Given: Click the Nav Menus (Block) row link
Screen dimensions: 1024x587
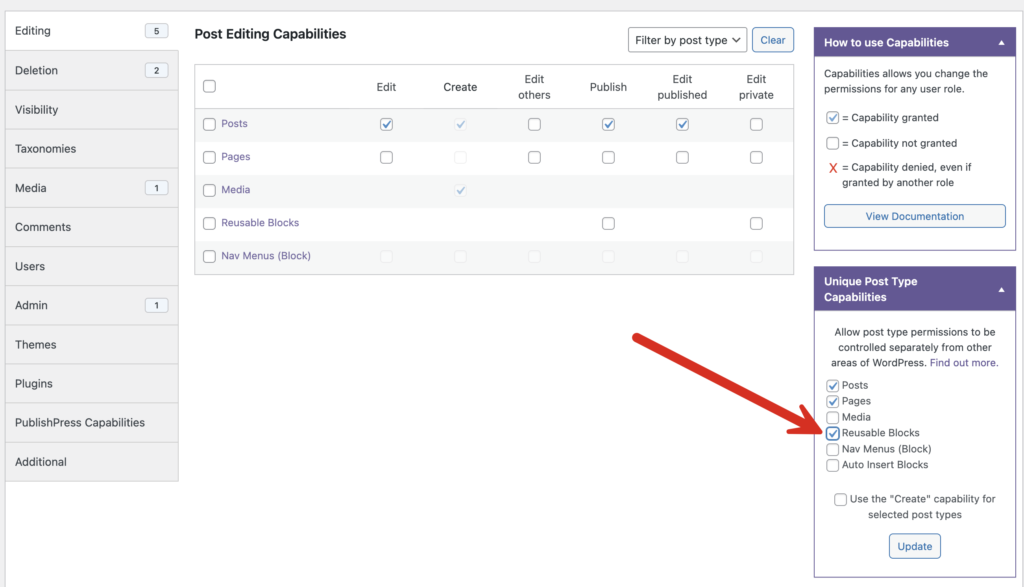Looking at the screenshot, I should (265, 256).
